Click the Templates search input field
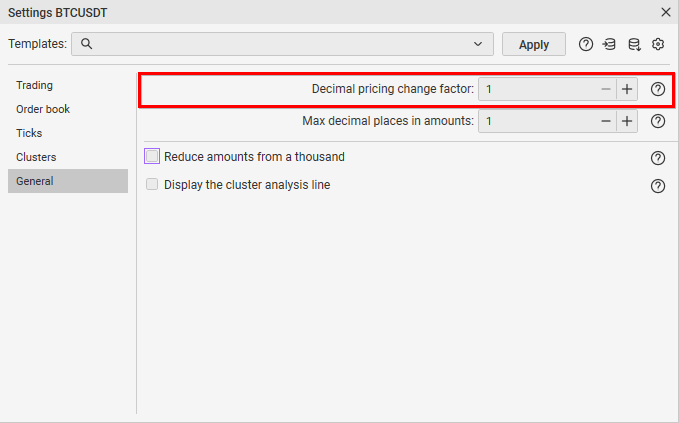Image resolution: width=679 pixels, height=423 pixels. (x=282, y=44)
